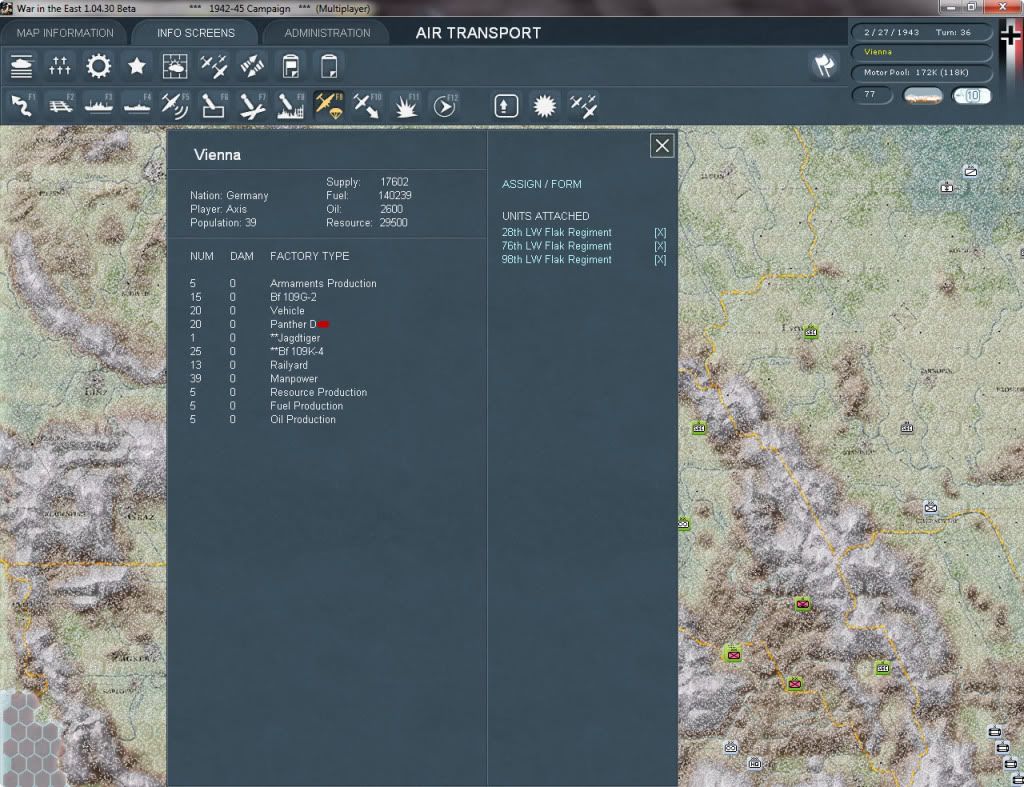Image resolution: width=1024 pixels, height=787 pixels.
Task: Click the Vienna title in city panel
Action: point(217,155)
